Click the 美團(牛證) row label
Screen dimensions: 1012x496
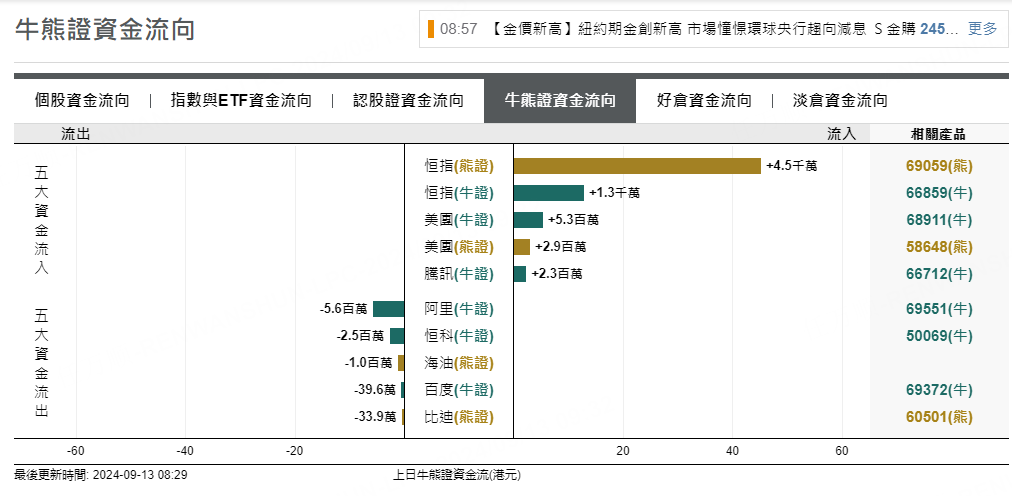(458, 220)
